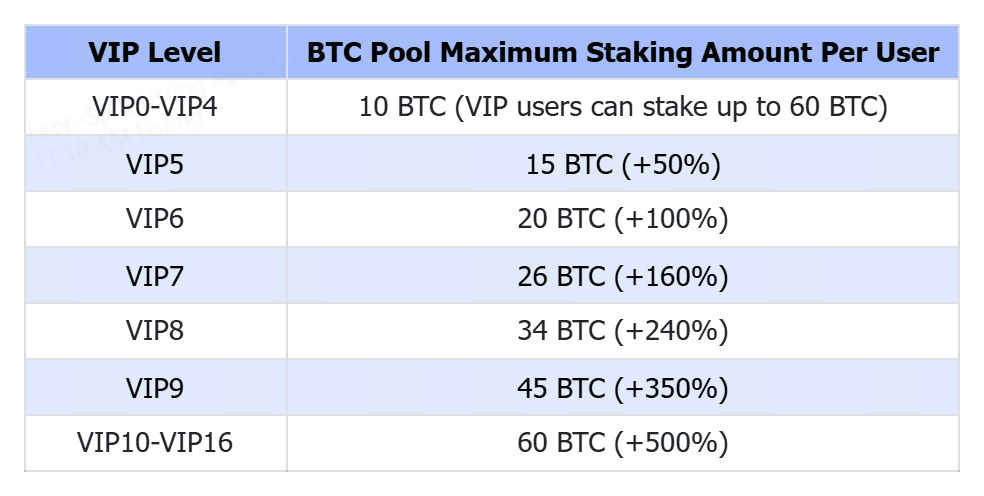Click the VIP10-VIP16 row label cell
Screen dimensions: 984x496
[x=155, y=443]
